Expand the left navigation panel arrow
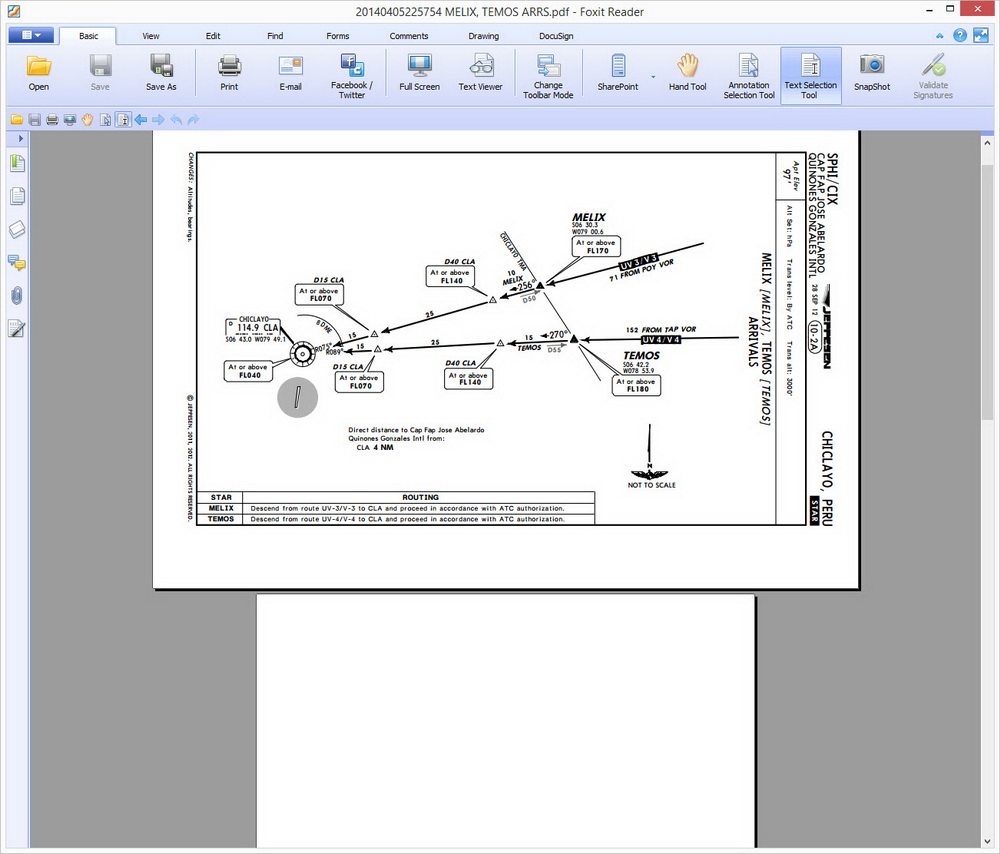Screen dimensions: 1000x854 (x=21, y=138)
